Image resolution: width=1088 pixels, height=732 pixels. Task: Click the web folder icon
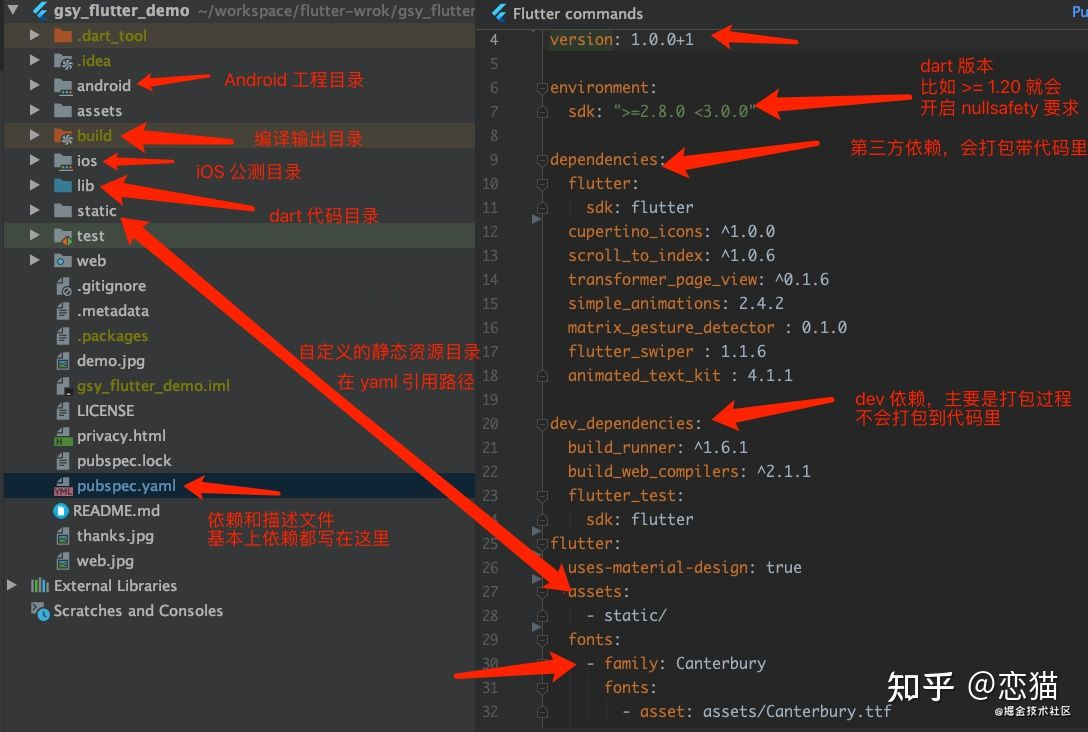click(x=63, y=261)
